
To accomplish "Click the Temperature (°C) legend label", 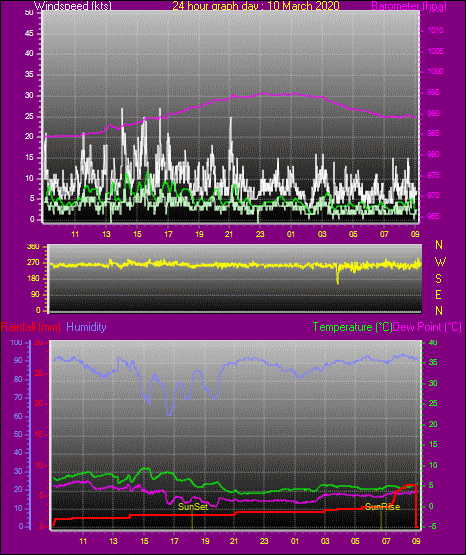I will [x=352, y=327].
